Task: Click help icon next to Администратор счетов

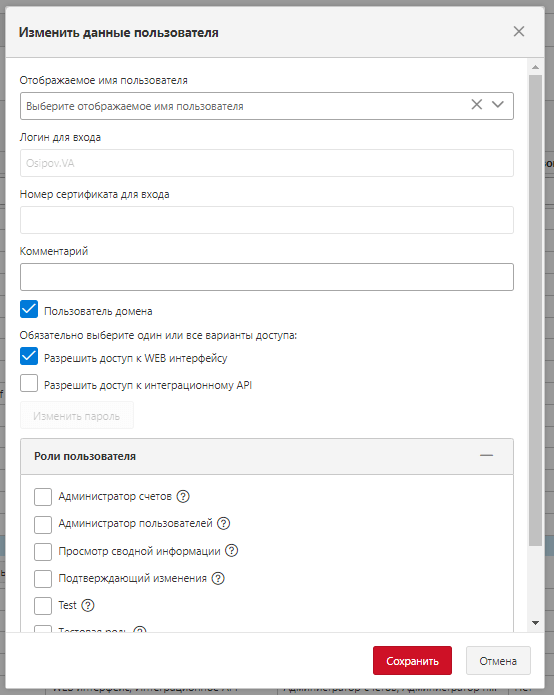Action: tap(183, 496)
